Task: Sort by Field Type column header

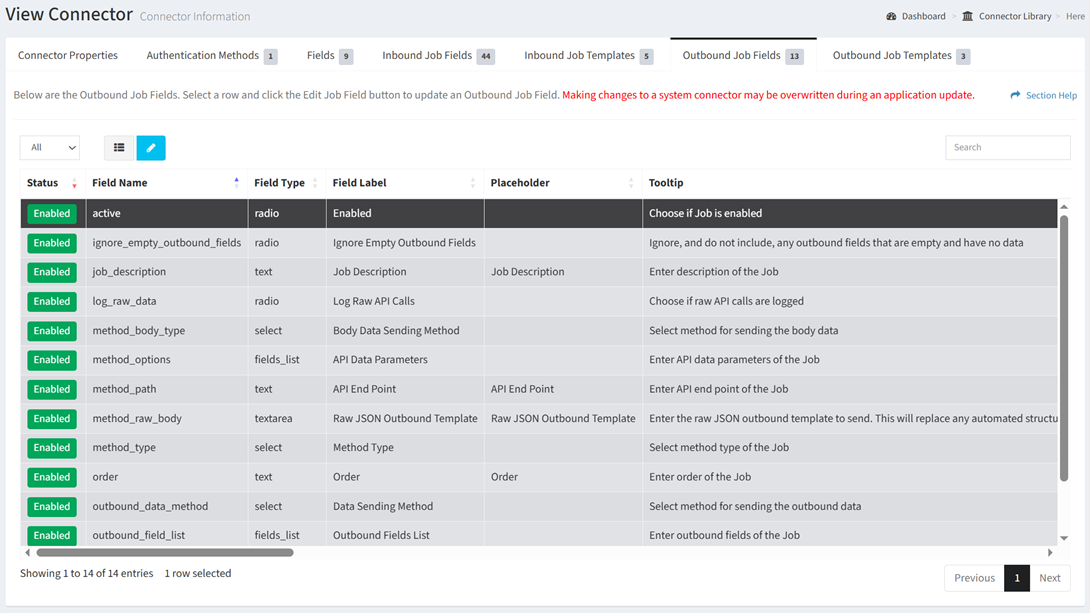Action: 279,183
